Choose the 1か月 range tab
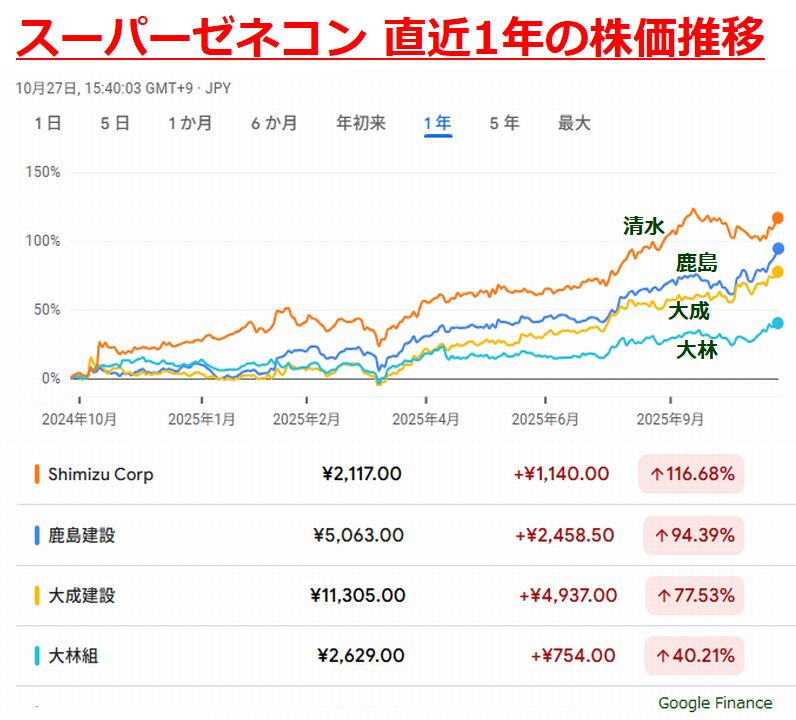This screenshot has height=720, width=796. point(189,123)
